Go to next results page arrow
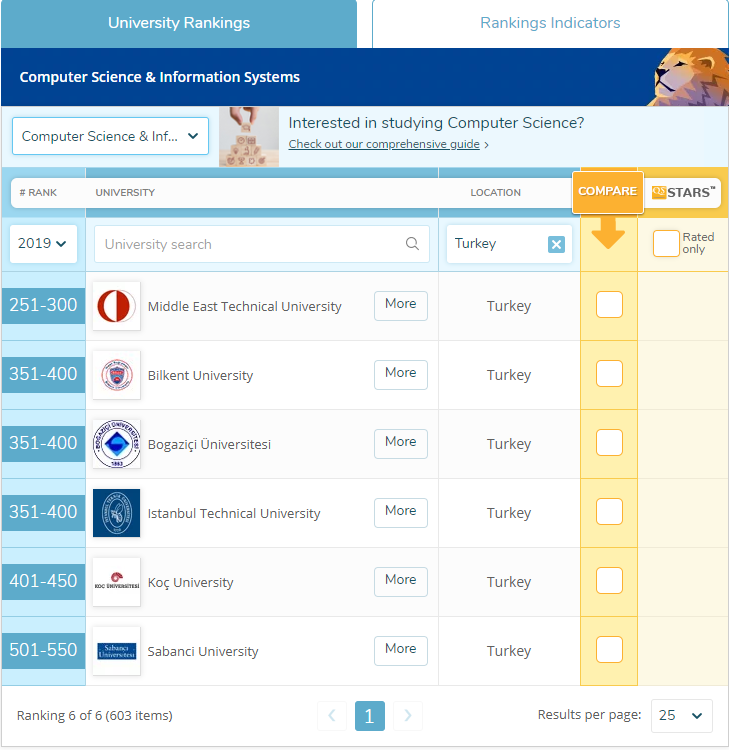The width and height of the screenshot is (729, 750). [x=408, y=716]
